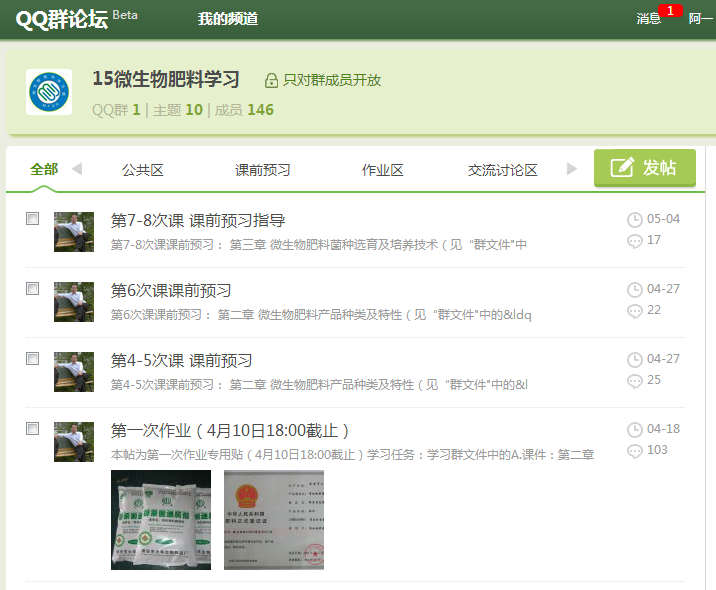Click the group logo avatar icon
716x590 pixels.
[x=48, y=93]
